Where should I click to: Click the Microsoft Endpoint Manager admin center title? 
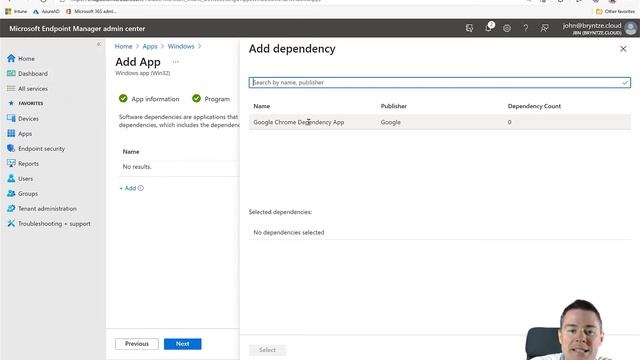coord(77,29)
